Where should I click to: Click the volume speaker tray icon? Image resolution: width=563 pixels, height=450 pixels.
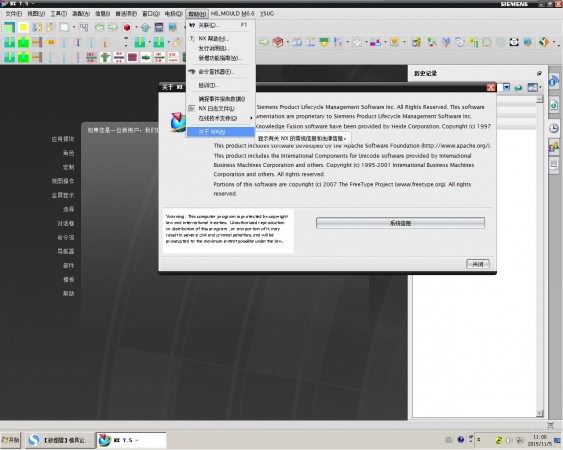point(509,440)
